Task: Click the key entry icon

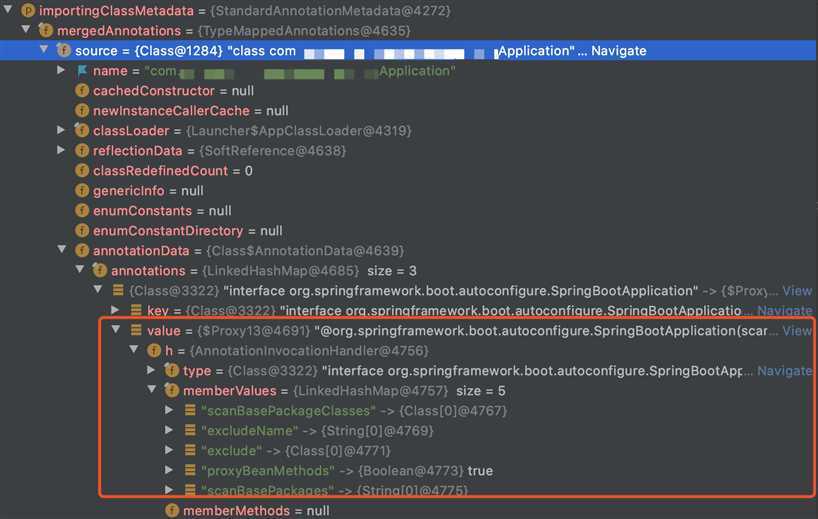Action: tap(136, 310)
